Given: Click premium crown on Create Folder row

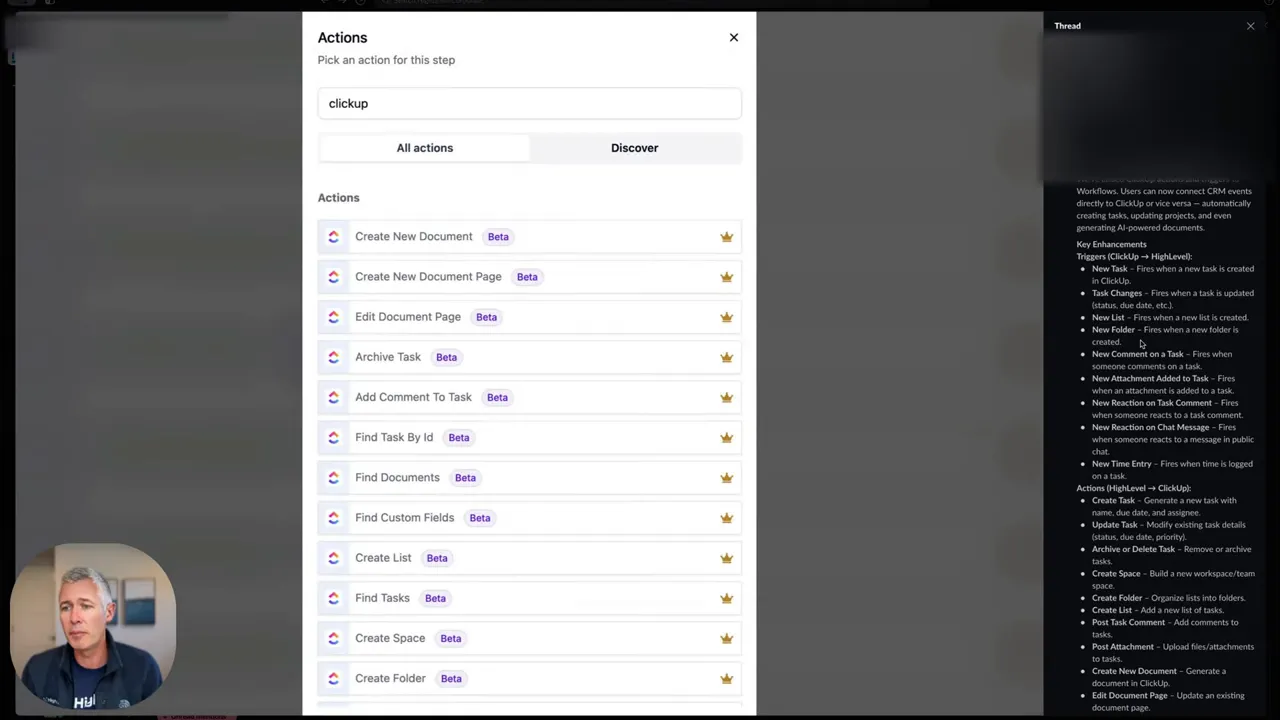Looking at the screenshot, I should (x=727, y=678).
